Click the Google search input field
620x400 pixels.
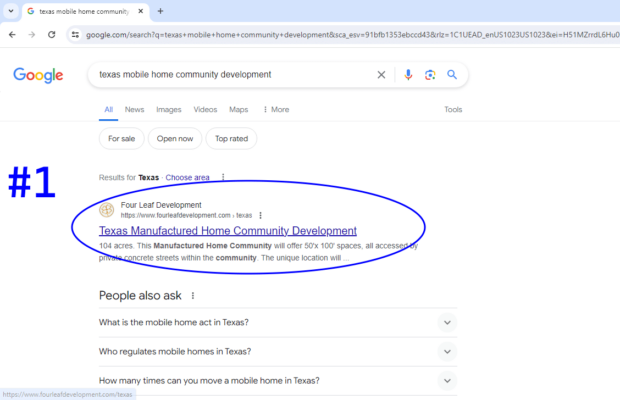230,75
